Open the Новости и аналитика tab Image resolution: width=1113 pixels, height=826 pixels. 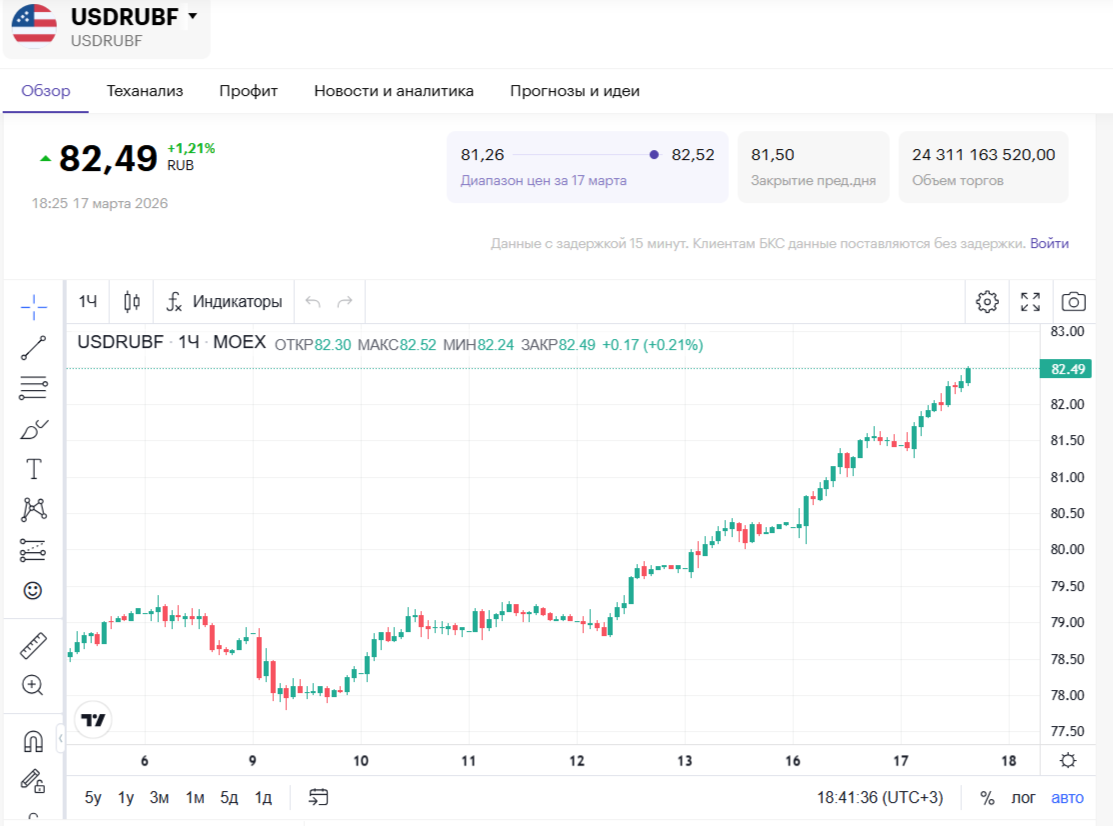click(393, 91)
